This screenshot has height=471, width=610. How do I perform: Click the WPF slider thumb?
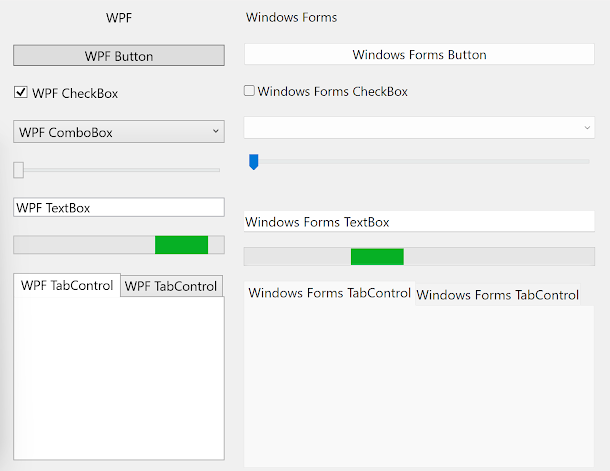coord(18,170)
